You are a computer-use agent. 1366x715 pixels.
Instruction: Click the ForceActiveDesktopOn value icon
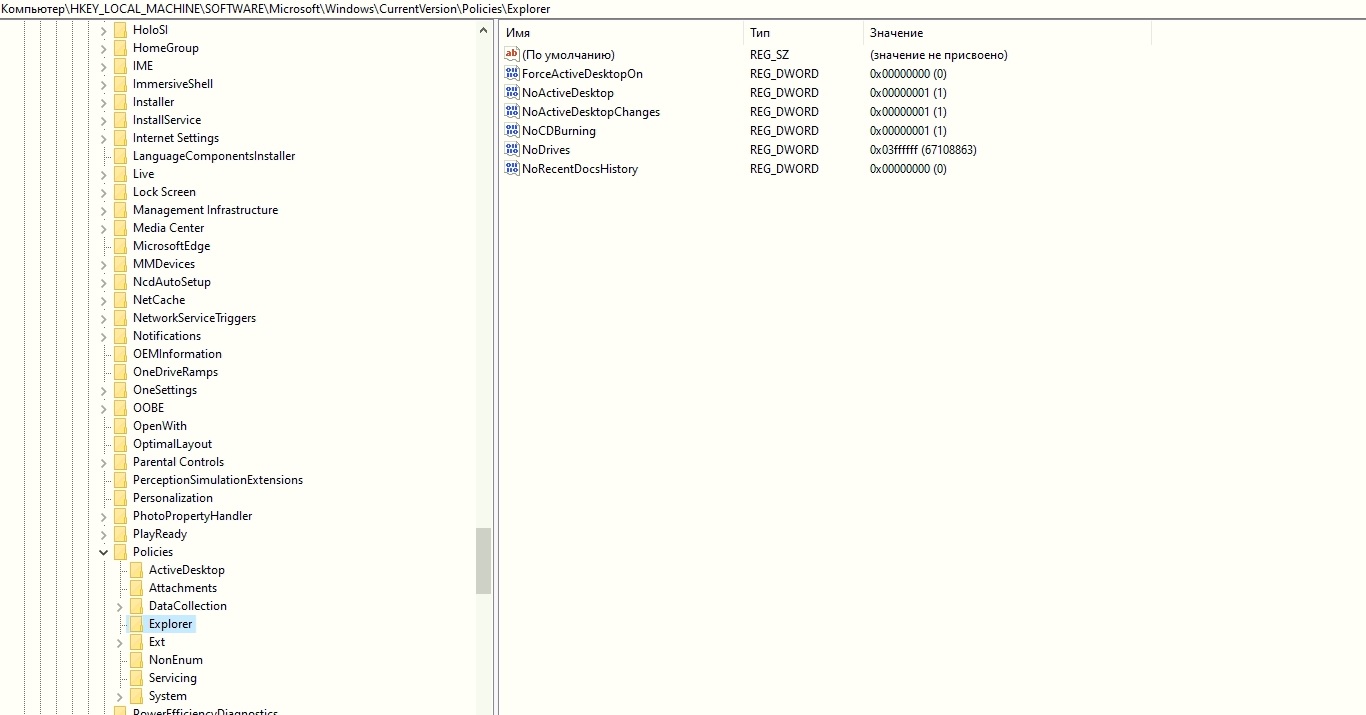512,74
